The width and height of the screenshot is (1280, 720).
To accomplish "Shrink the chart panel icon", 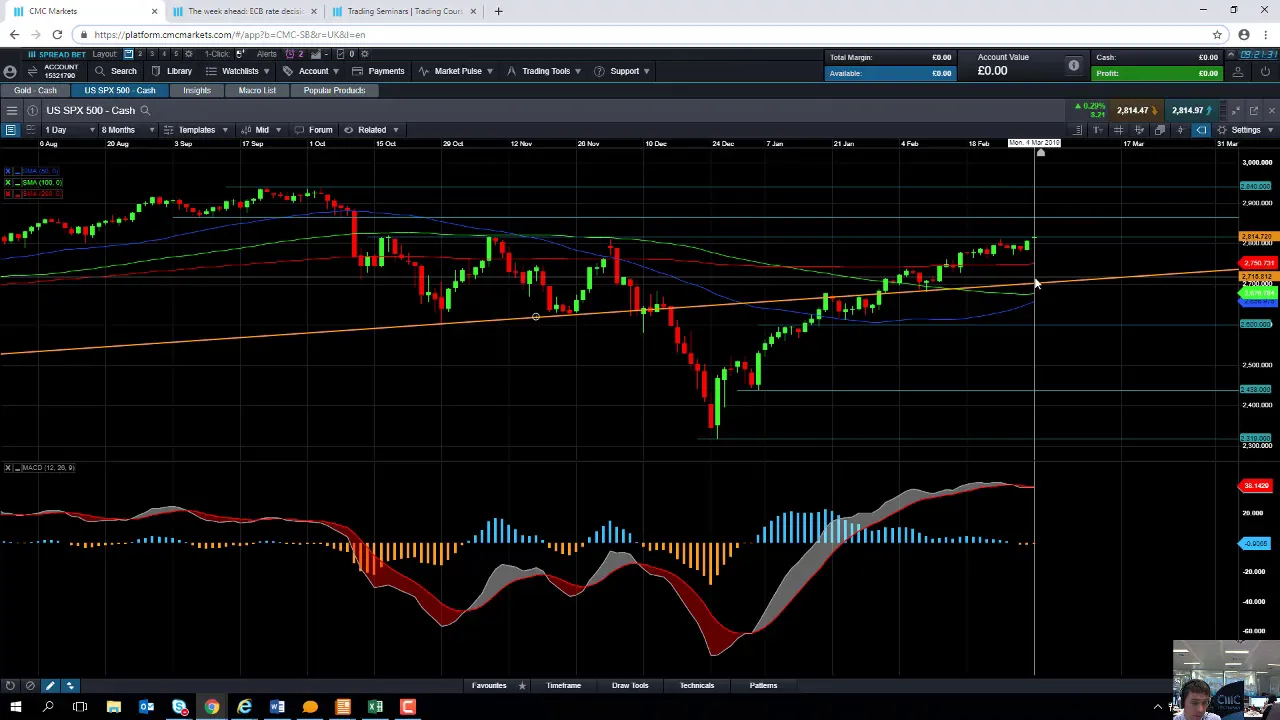I will (1236, 110).
